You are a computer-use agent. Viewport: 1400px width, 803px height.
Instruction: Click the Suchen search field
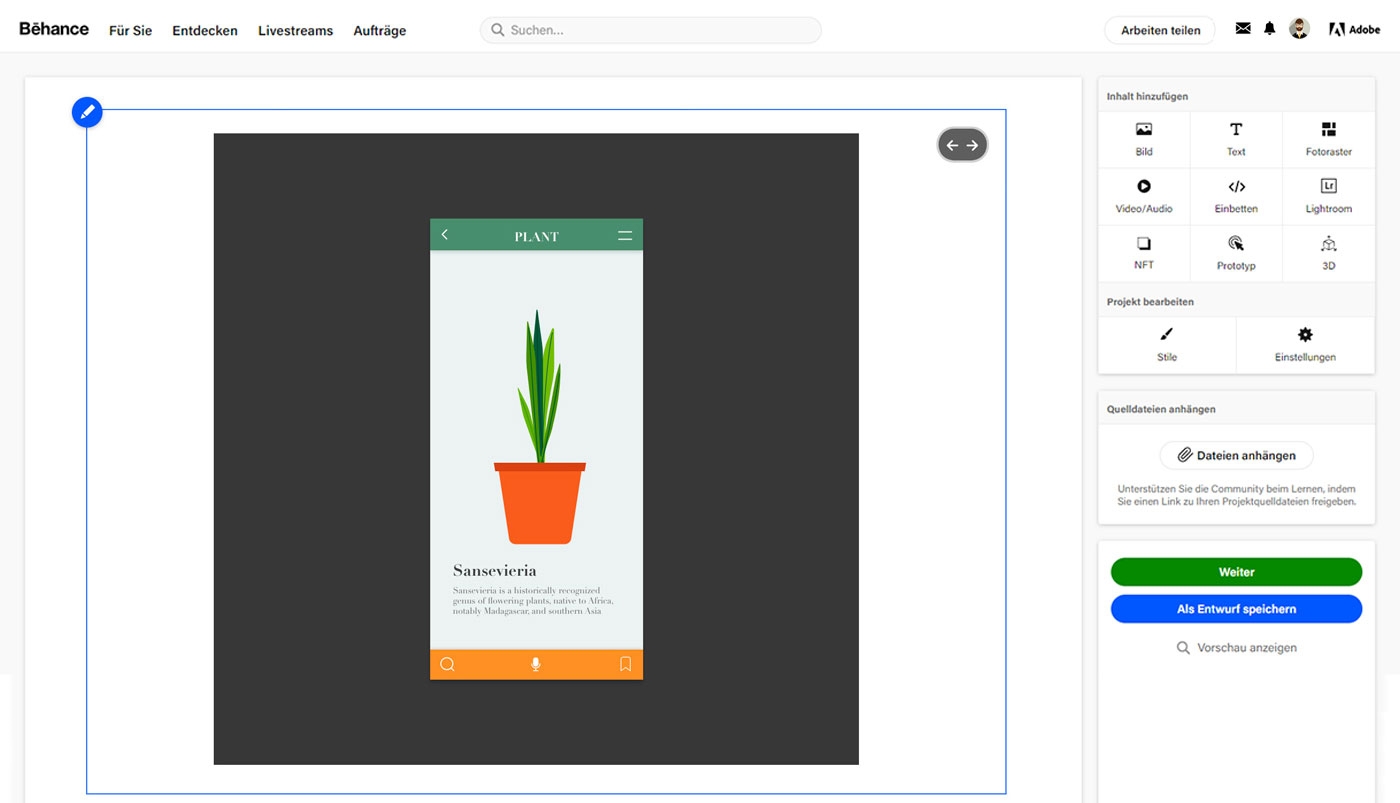click(x=650, y=30)
